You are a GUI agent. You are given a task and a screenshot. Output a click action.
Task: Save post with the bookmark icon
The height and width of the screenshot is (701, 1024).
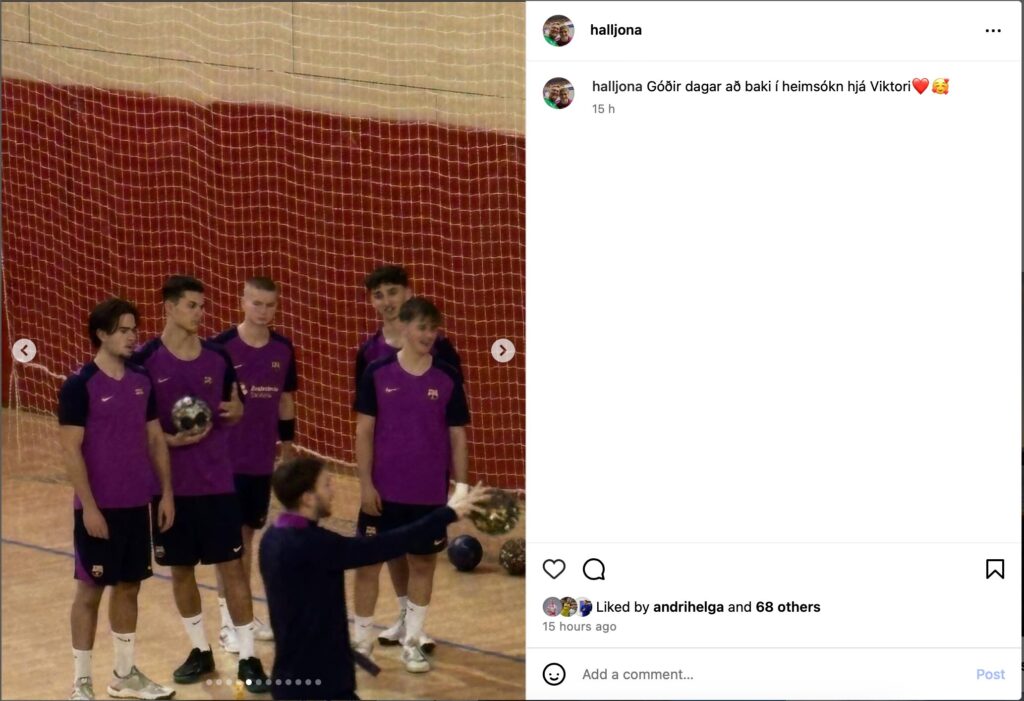(995, 569)
